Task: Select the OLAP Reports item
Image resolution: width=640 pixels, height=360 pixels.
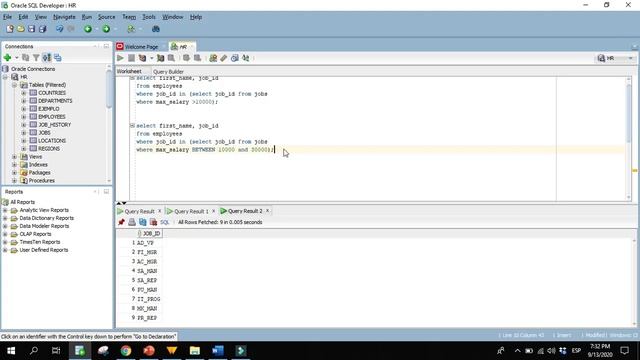Action: coord(35,234)
